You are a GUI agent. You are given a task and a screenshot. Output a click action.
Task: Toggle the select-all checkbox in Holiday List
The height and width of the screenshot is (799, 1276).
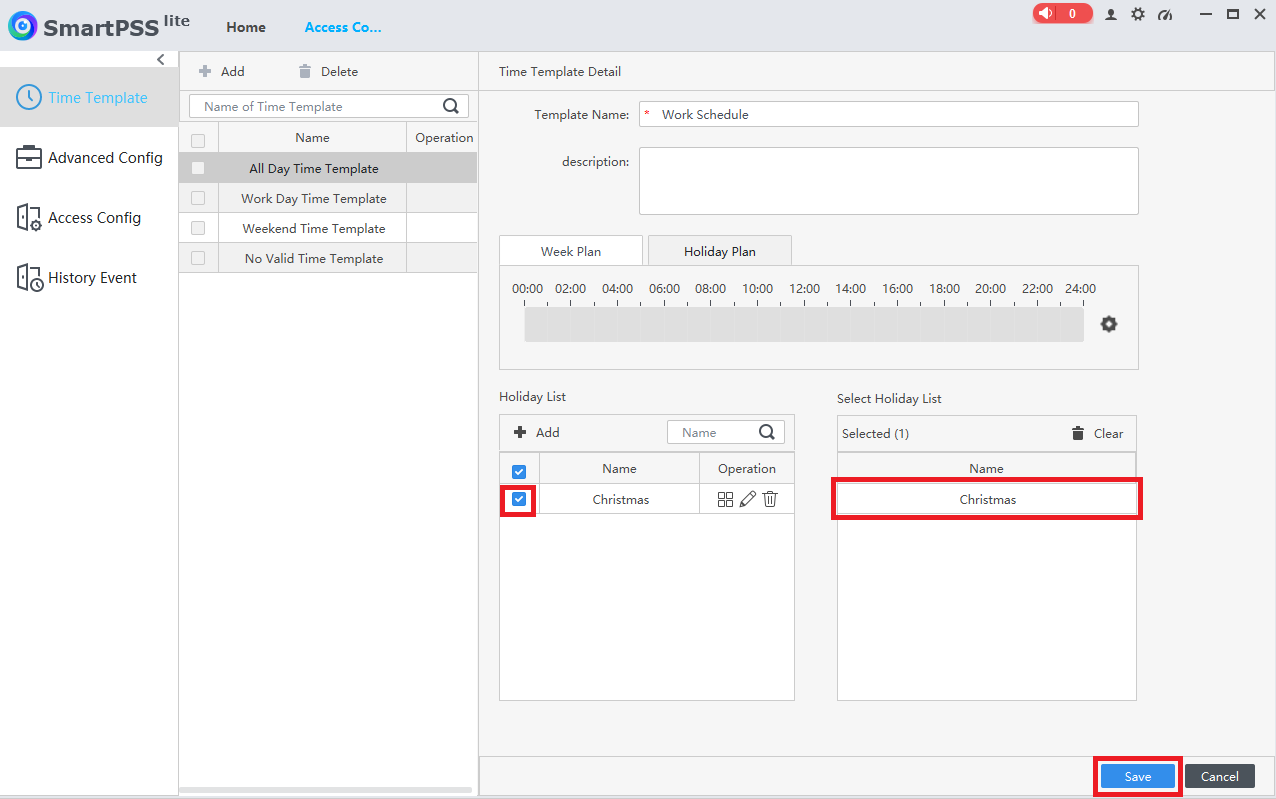[519, 471]
